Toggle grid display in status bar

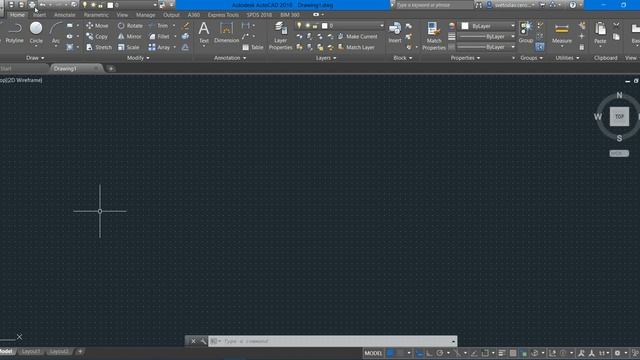(x=391, y=353)
